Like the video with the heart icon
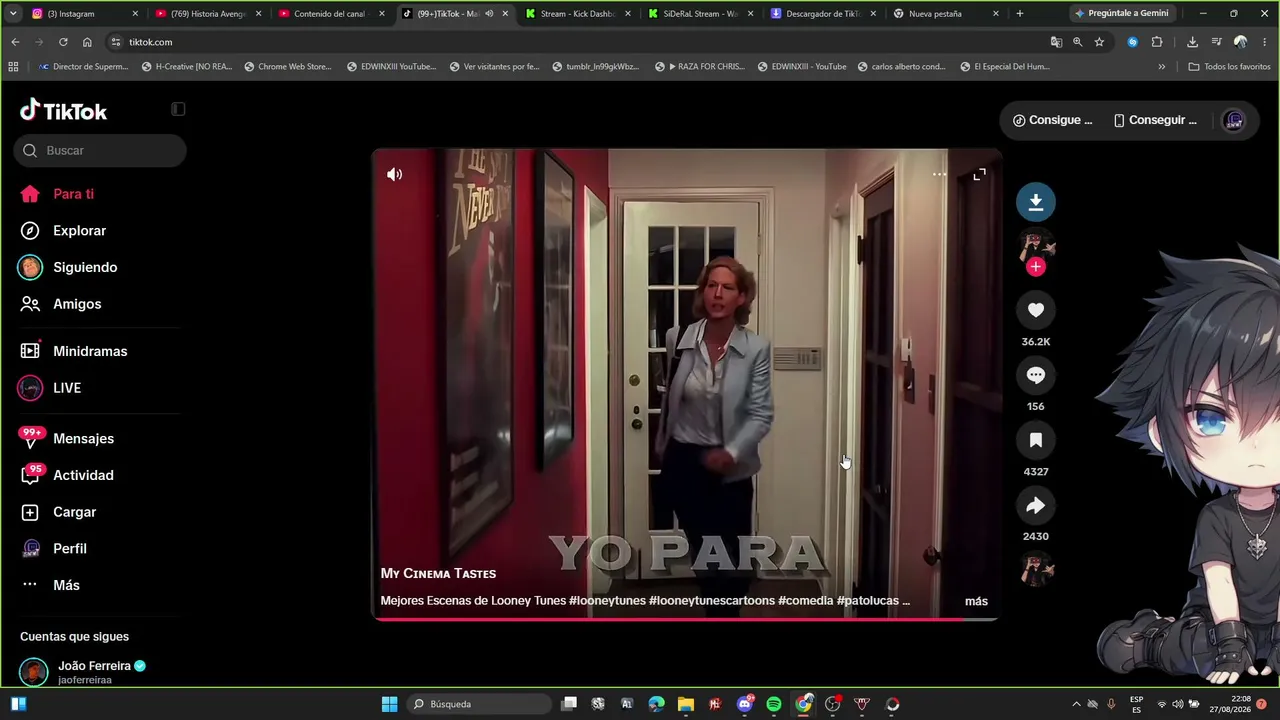This screenshot has height=720, width=1280. point(1036,310)
